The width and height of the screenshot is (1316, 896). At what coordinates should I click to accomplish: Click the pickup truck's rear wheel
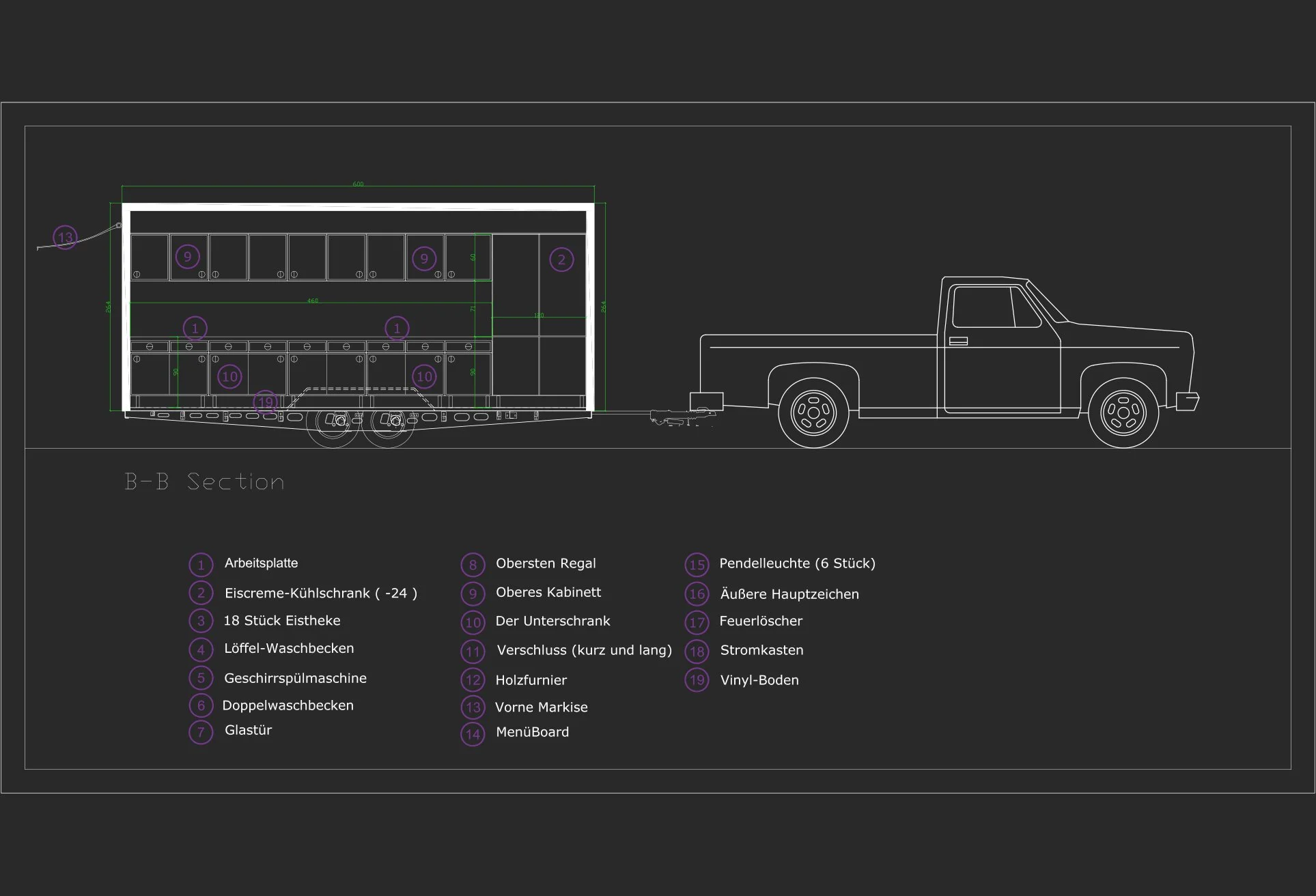click(813, 413)
